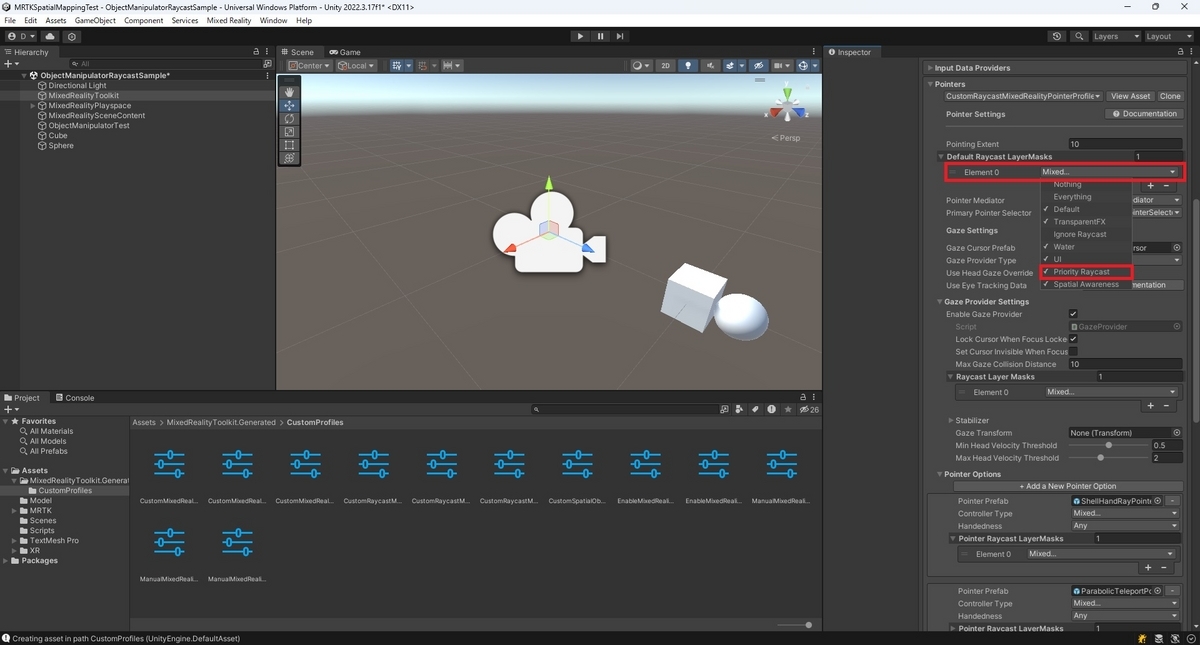Image resolution: width=1200 pixels, height=645 pixels.
Task: Open the Local rotation dropdown
Action: click(x=356, y=66)
